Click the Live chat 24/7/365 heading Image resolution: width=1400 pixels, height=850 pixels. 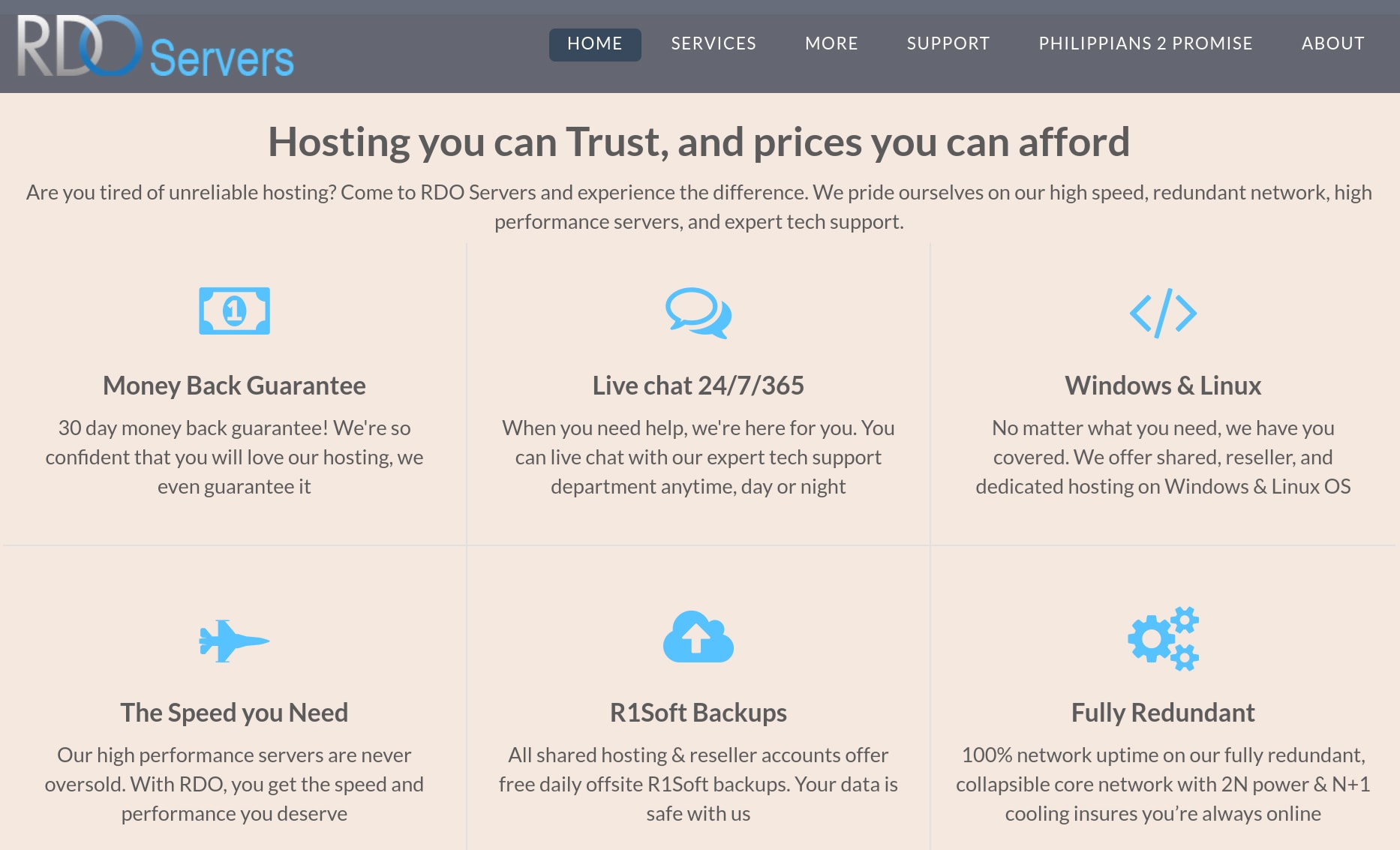pos(698,386)
